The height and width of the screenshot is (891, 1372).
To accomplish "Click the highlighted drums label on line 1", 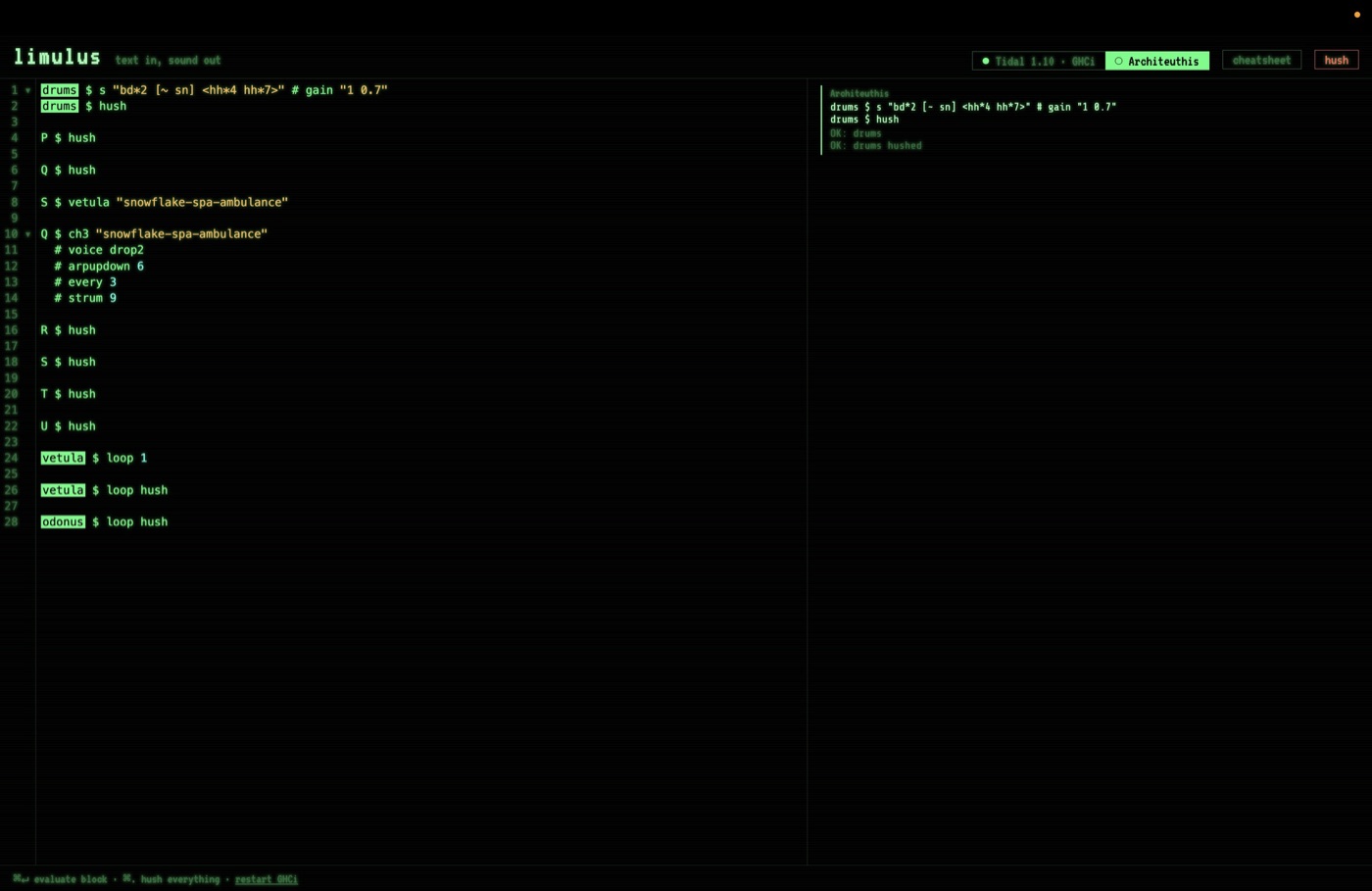I will 59,90.
